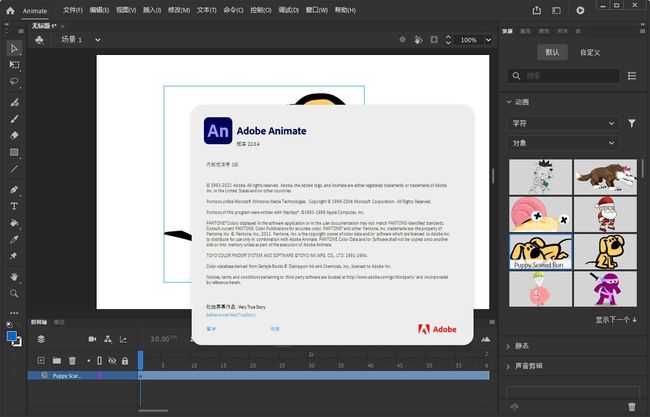Switch assets to 自定义 (Custom) tab
650x417 pixels.
[x=590, y=52]
